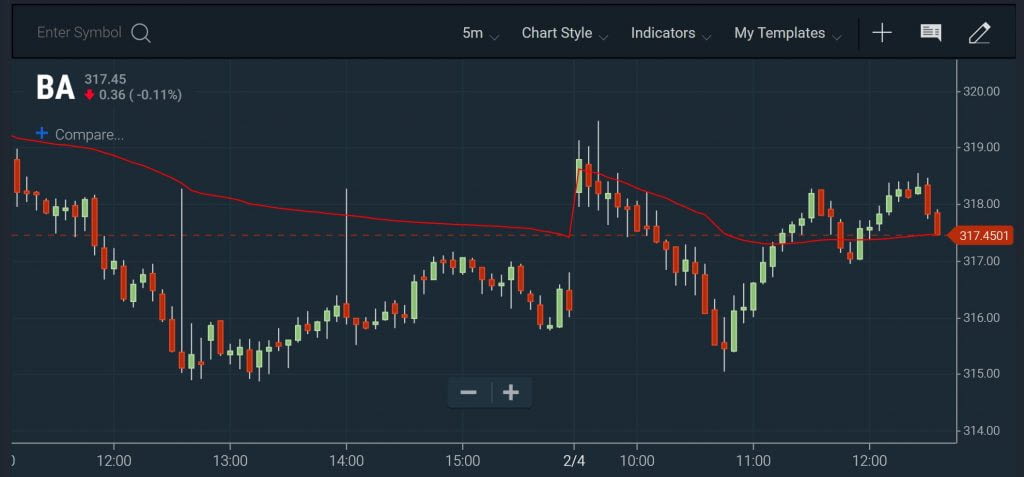Screen dimensions: 1024x477
Task: Expand the Indicators dropdown
Action: click(671, 33)
